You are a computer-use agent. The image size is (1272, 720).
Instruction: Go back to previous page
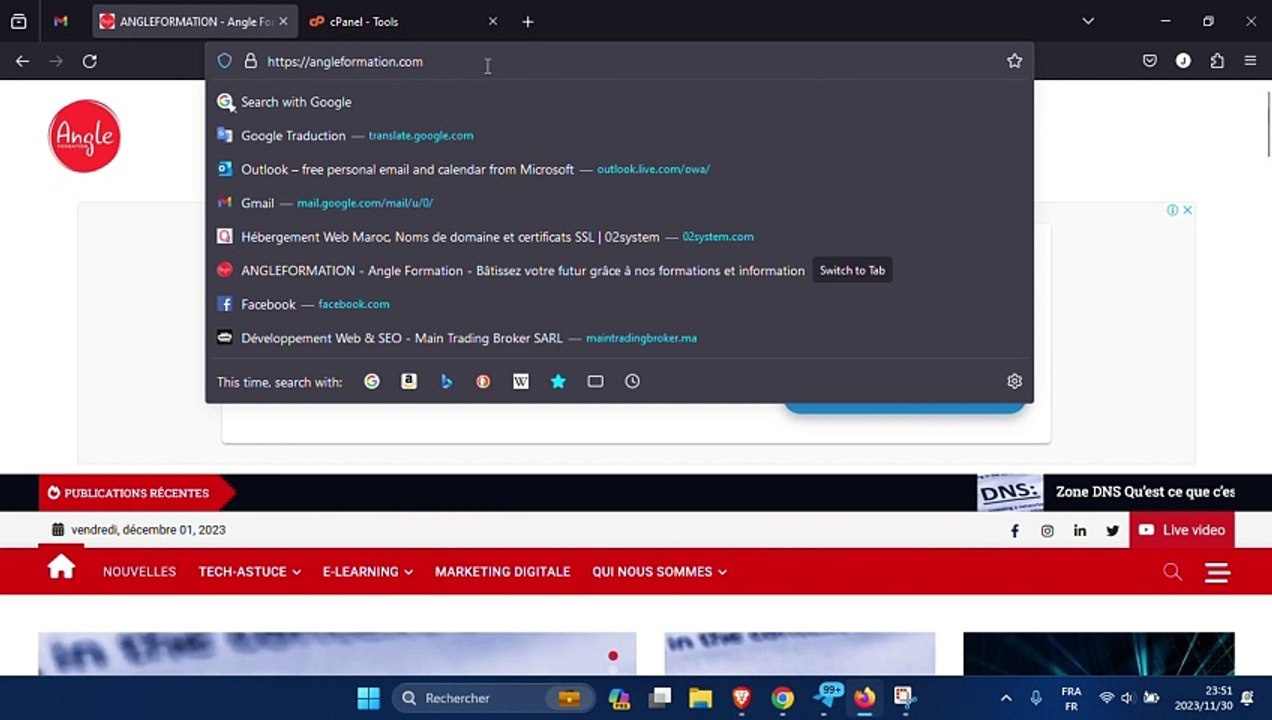coord(22,61)
